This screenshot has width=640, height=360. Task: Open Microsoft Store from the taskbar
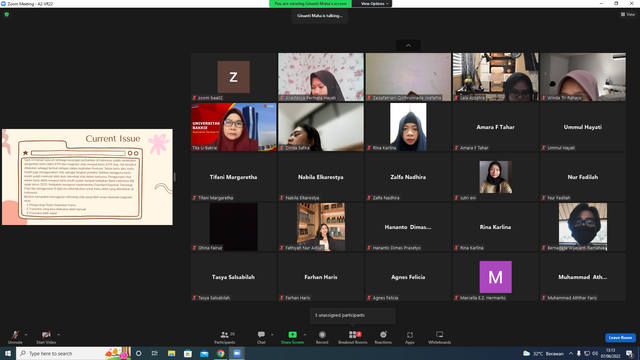[x=188, y=353]
